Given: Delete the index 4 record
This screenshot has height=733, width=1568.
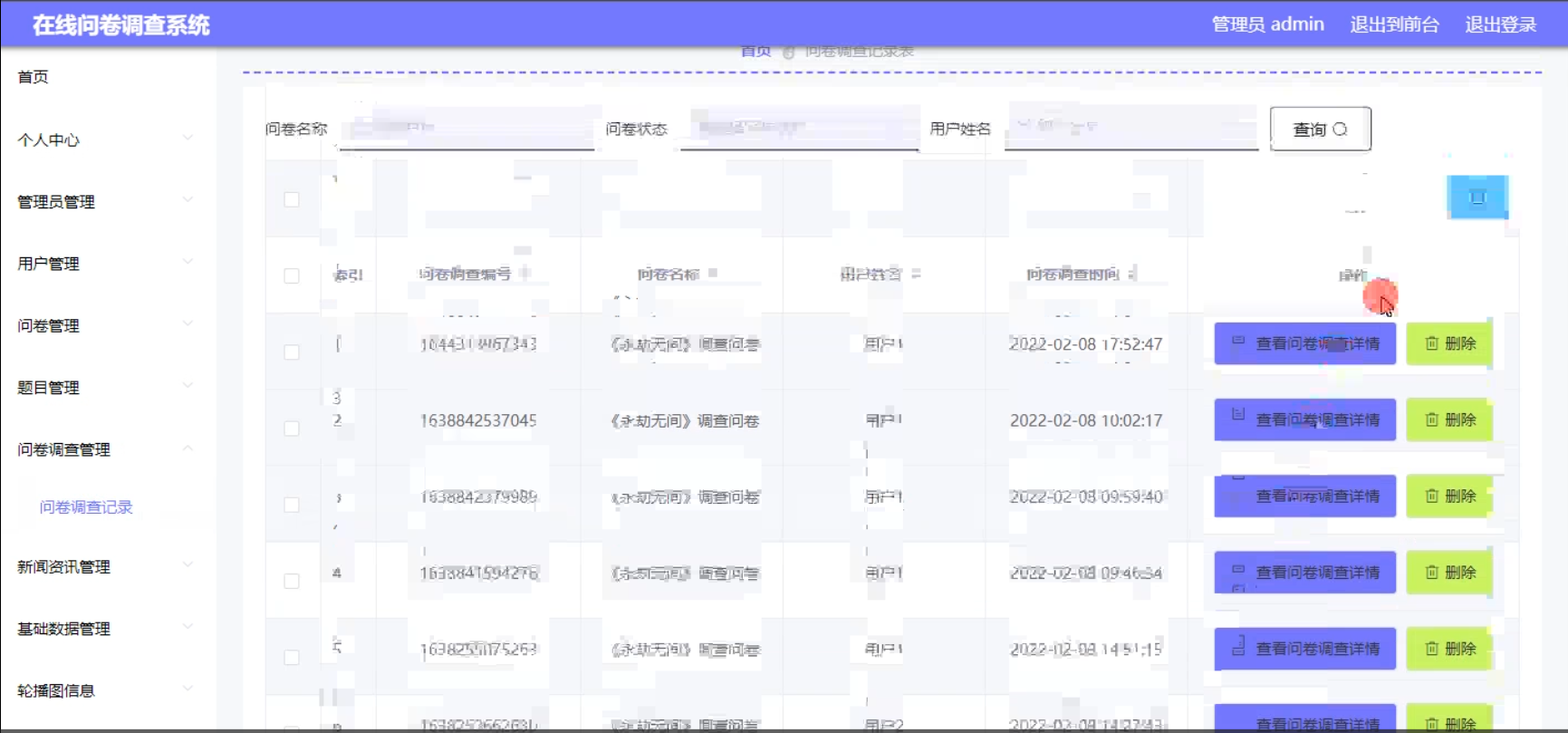Looking at the screenshot, I should pos(1449,572).
